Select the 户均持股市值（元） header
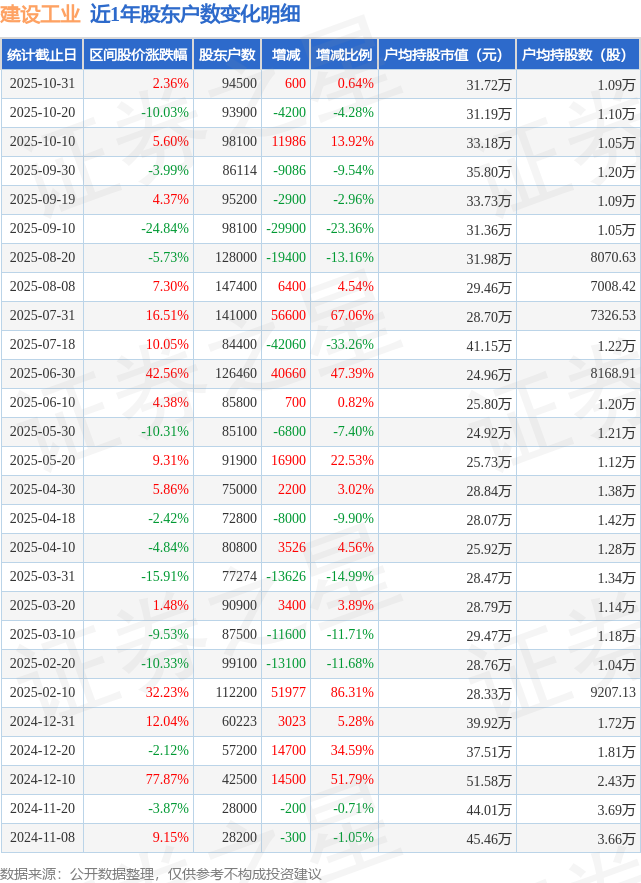This screenshot has width=641, height=883. (x=446, y=55)
